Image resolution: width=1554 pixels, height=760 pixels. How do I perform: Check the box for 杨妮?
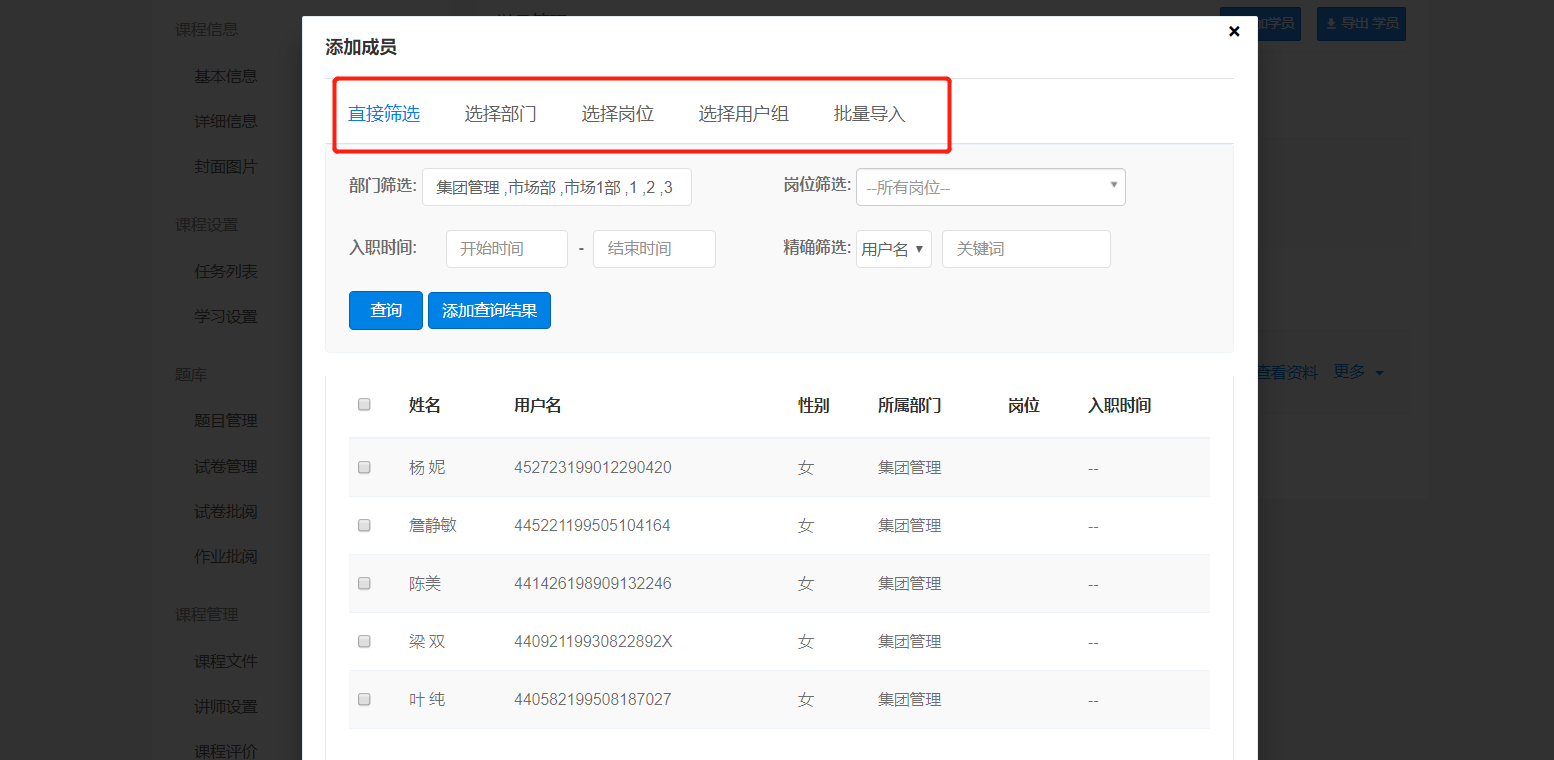364,467
